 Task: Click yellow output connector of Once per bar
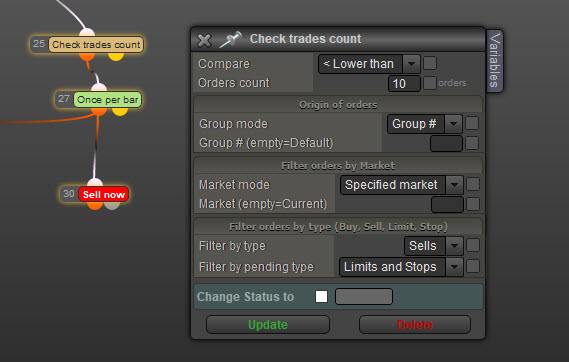point(120,112)
